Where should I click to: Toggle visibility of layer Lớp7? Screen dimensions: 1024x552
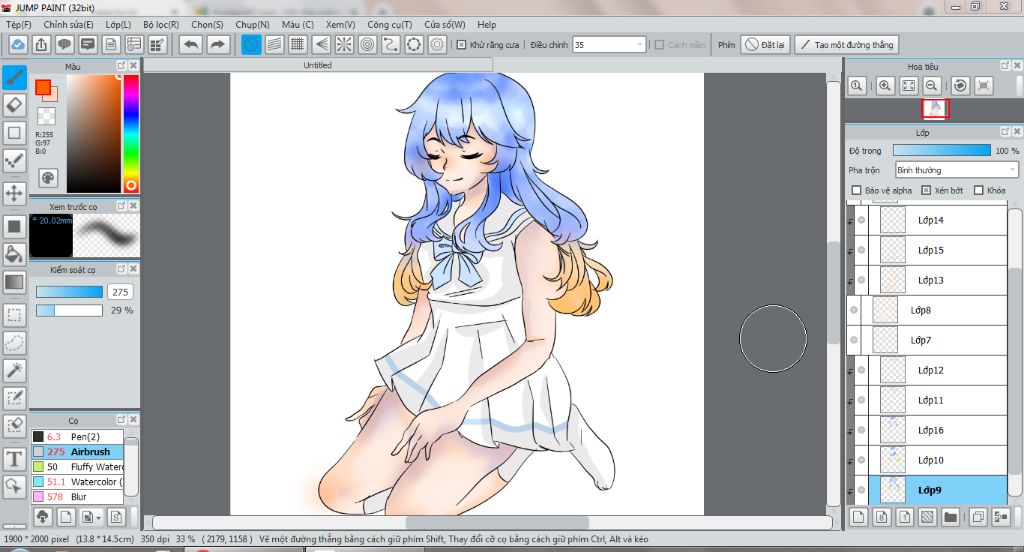pos(854,340)
